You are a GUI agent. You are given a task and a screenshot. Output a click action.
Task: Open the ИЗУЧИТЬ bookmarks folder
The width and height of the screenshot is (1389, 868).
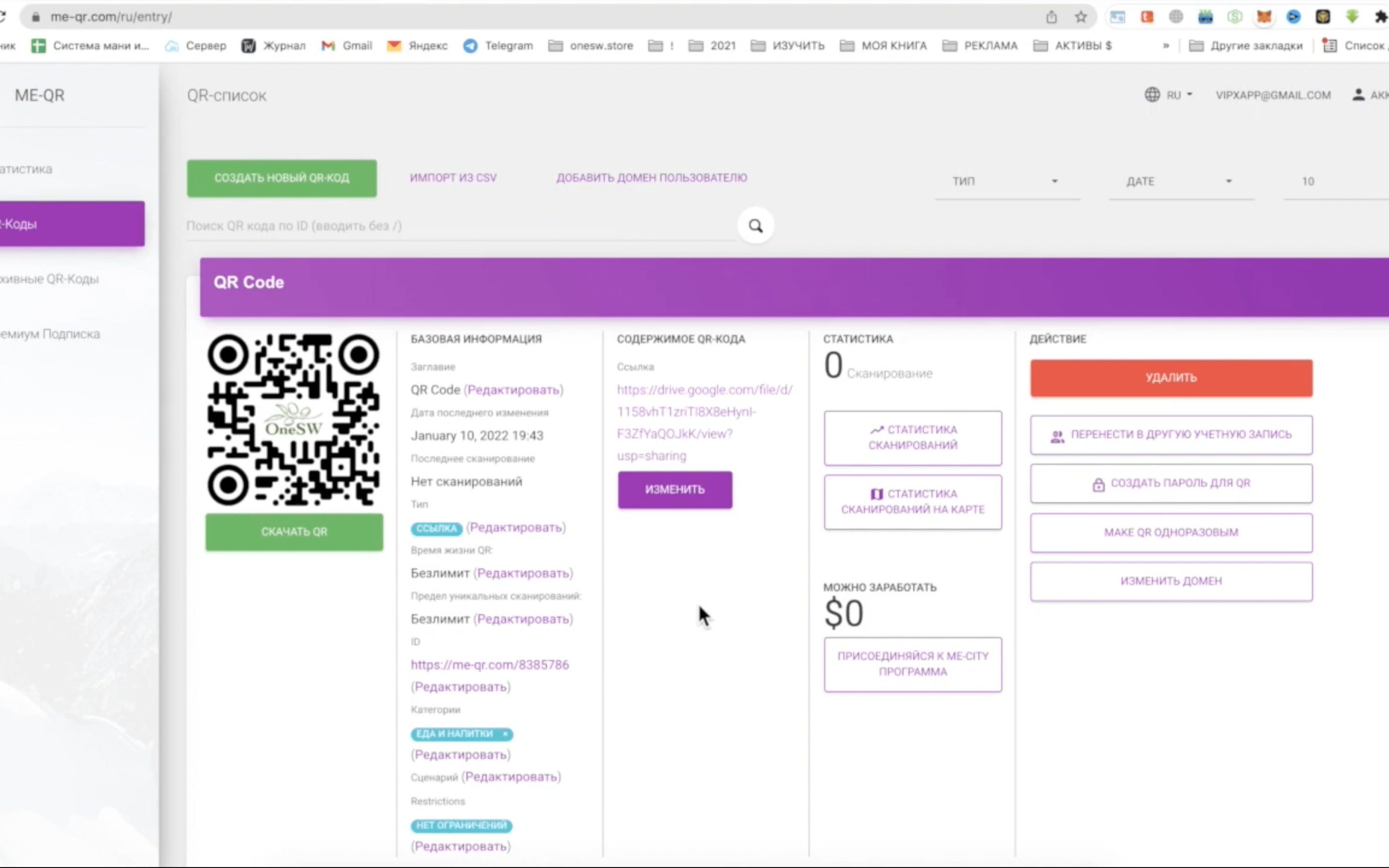click(x=788, y=46)
